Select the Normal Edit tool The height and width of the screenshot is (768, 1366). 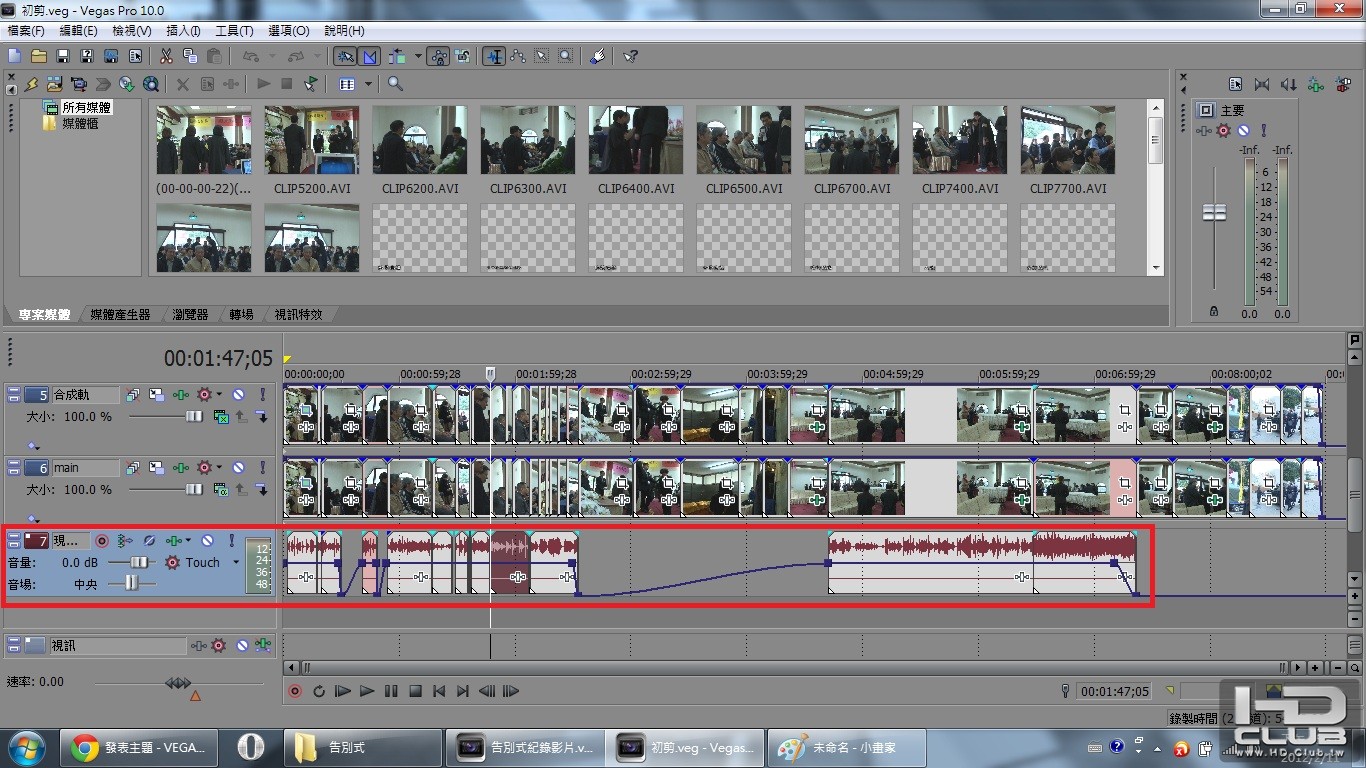point(494,56)
